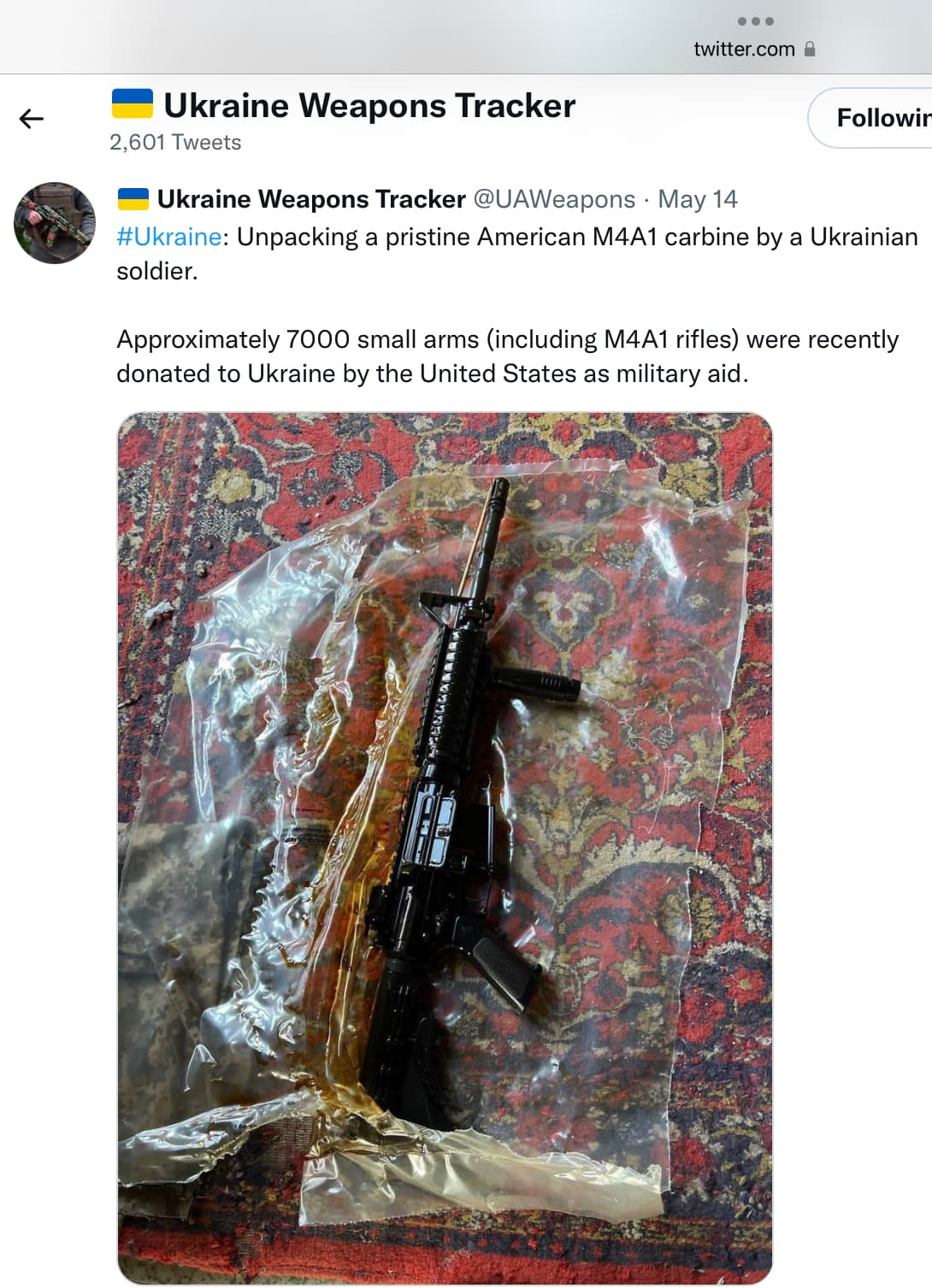Open the M4A1 carbine photo
932x1288 pixels.
[445, 848]
